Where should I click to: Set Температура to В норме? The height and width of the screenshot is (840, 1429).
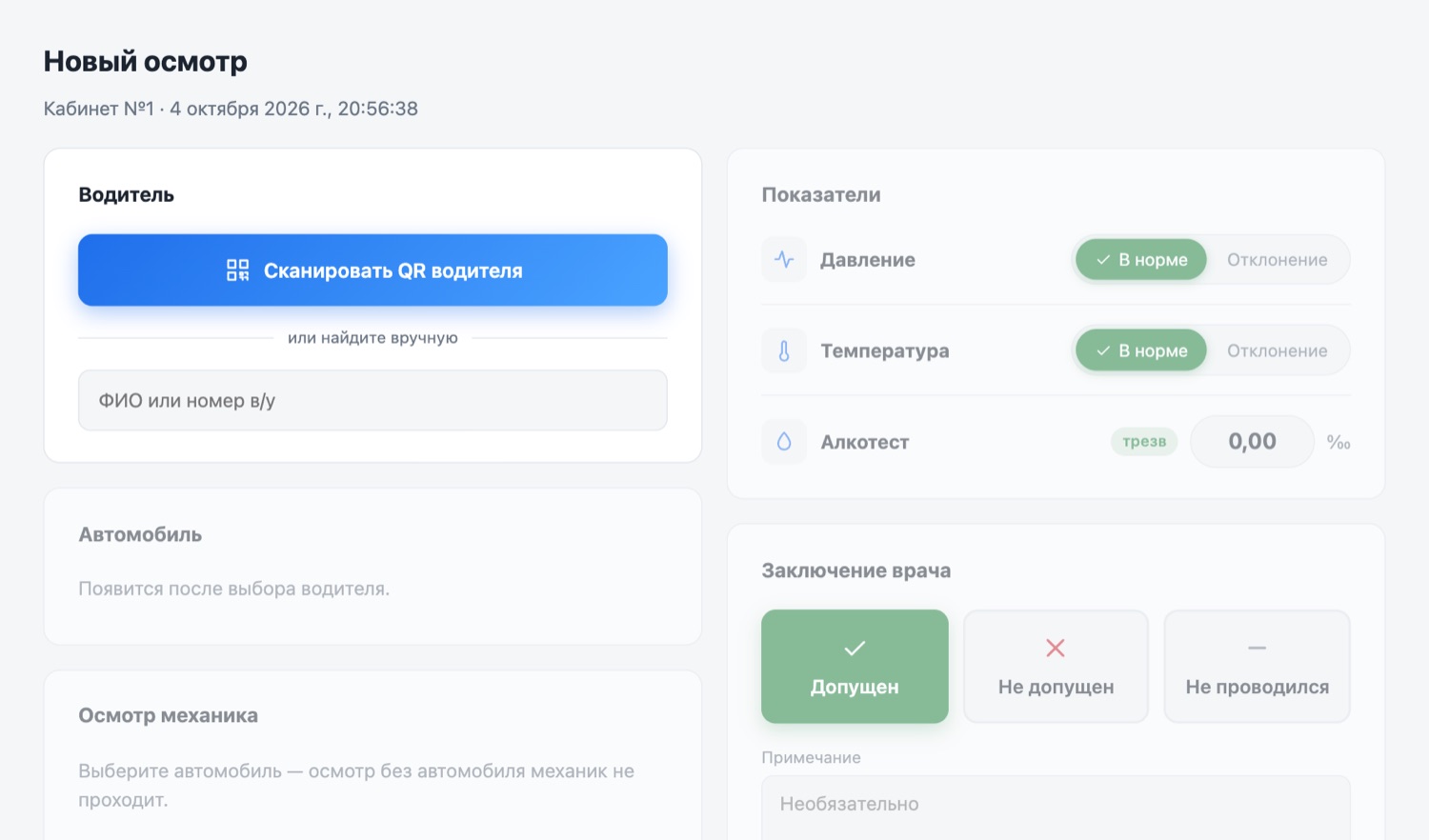tap(1141, 350)
